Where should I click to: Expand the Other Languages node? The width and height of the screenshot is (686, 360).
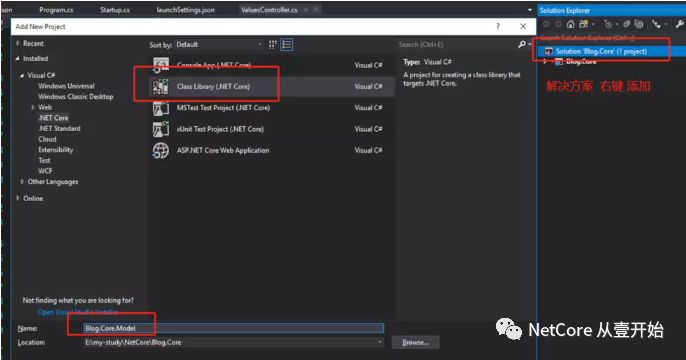point(22,182)
